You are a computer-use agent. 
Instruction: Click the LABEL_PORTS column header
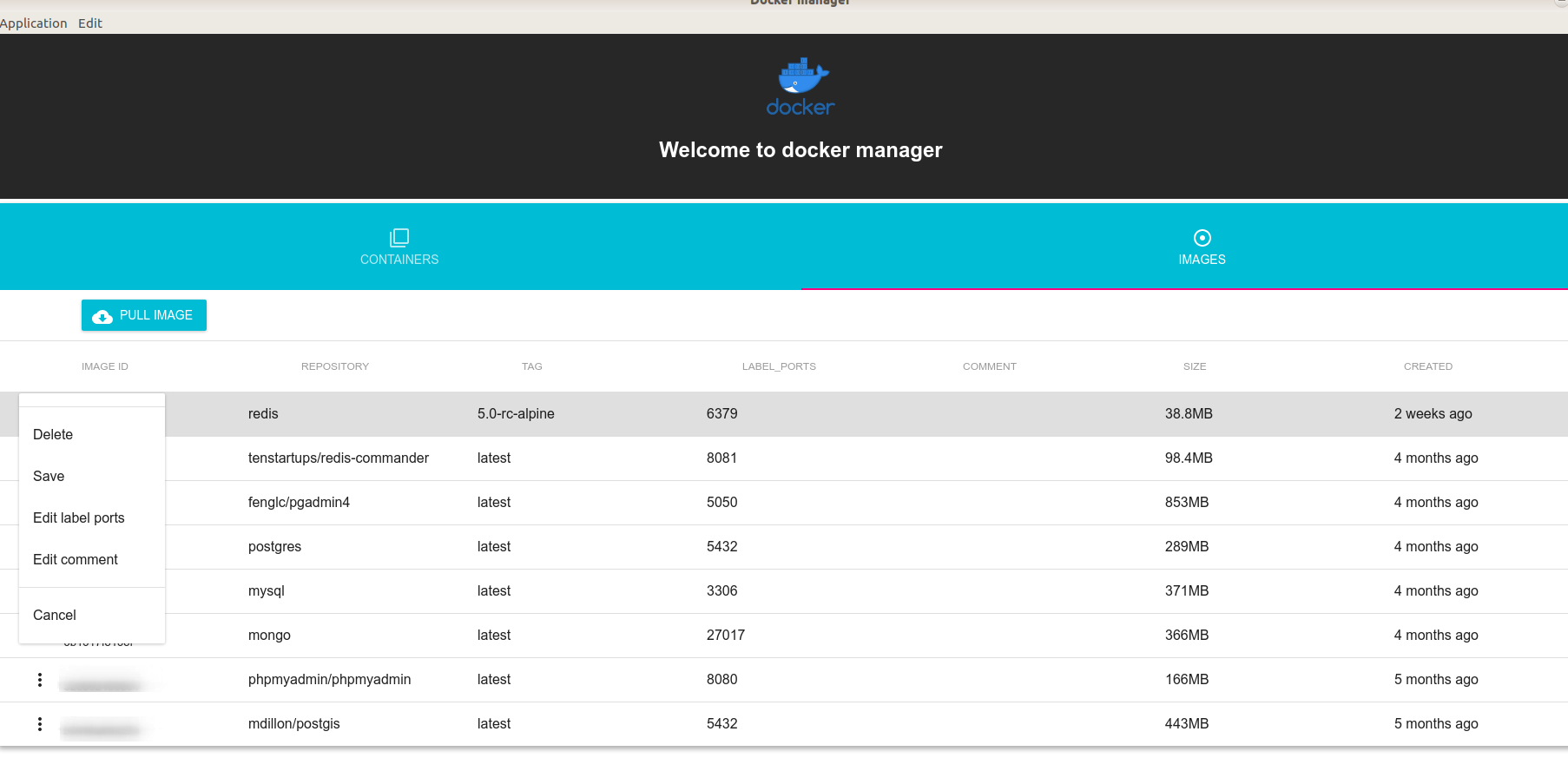click(x=779, y=366)
